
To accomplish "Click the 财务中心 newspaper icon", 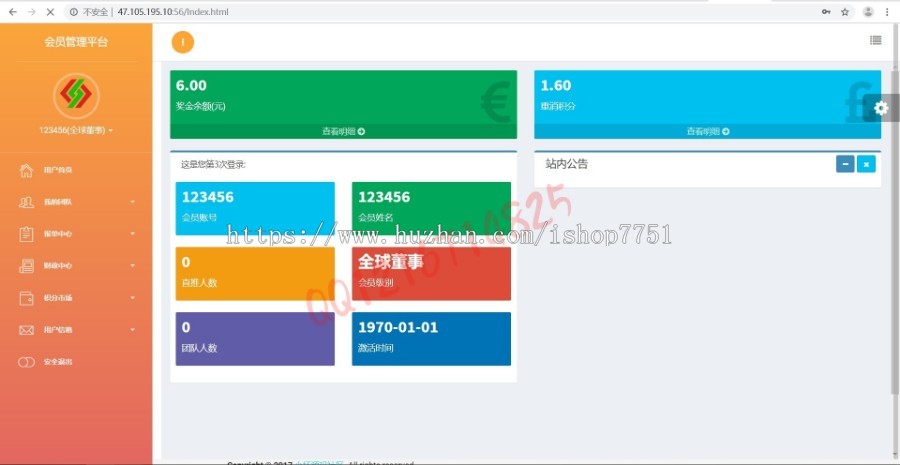I will [26, 266].
